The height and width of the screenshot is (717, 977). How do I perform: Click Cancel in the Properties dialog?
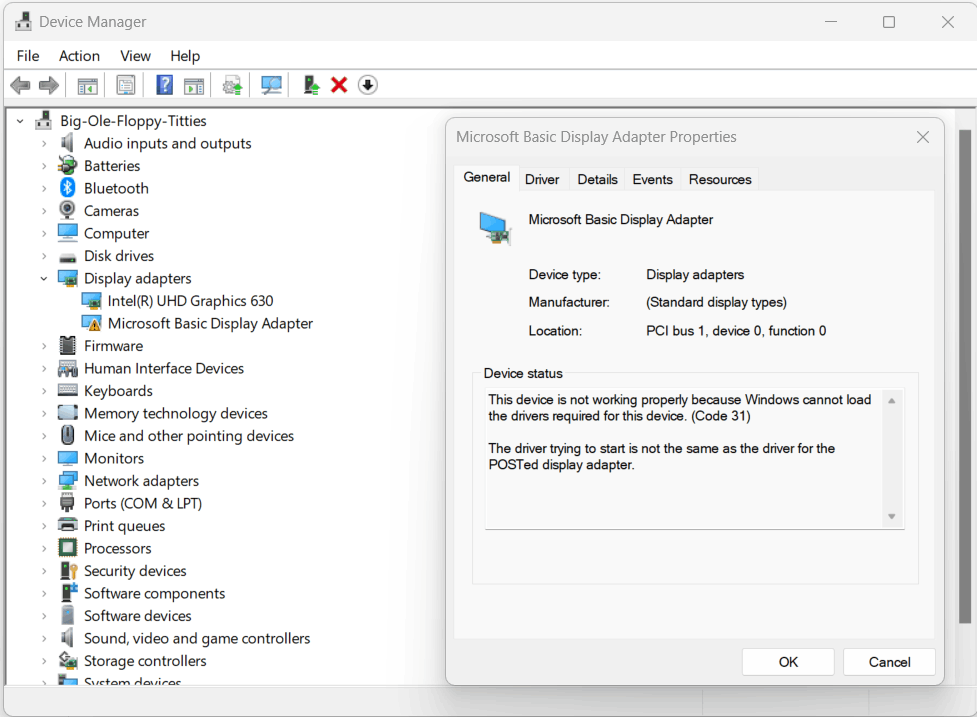click(x=889, y=662)
